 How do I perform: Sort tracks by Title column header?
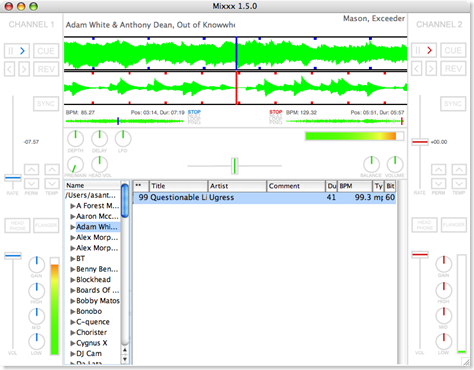[178, 186]
